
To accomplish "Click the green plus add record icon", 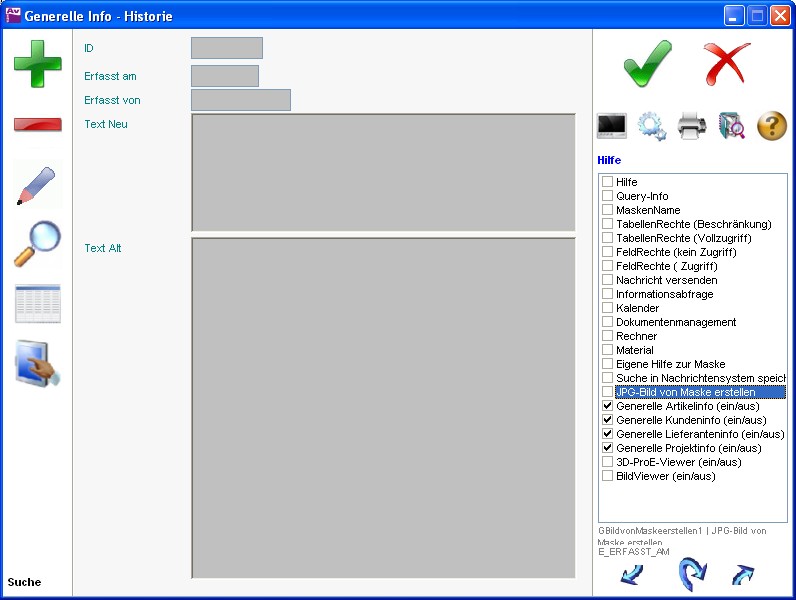I will pos(37,63).
